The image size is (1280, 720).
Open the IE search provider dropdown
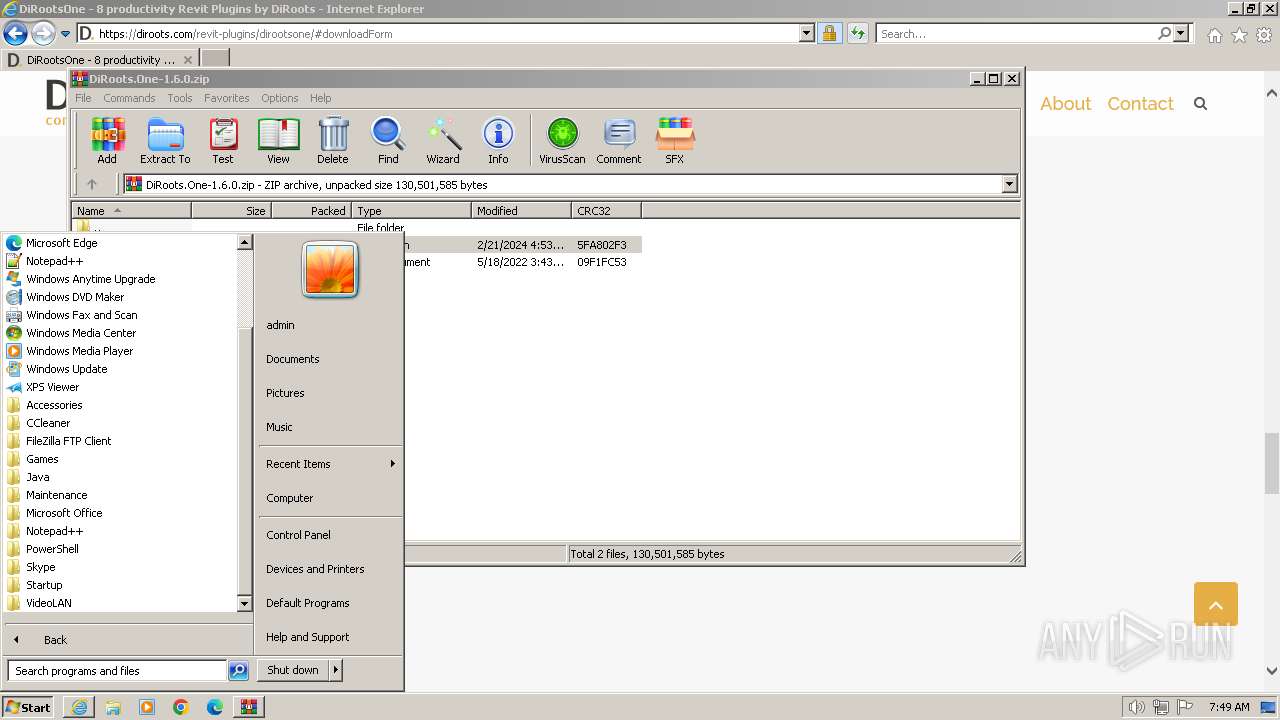pos(1181,33)
